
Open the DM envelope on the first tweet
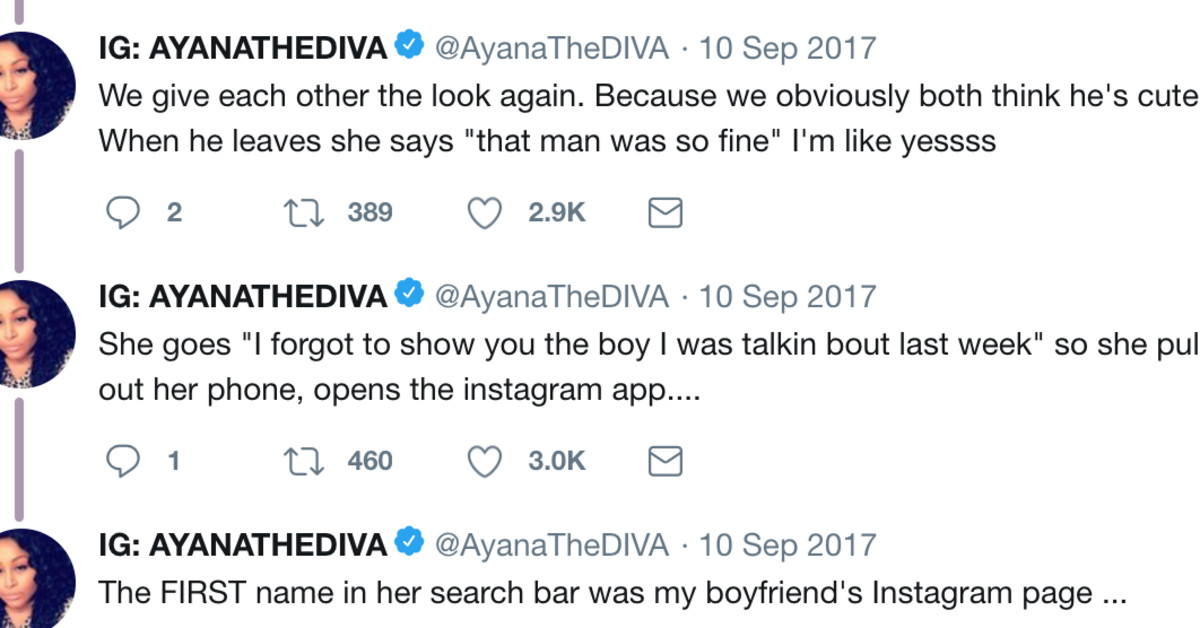(665, 212)
